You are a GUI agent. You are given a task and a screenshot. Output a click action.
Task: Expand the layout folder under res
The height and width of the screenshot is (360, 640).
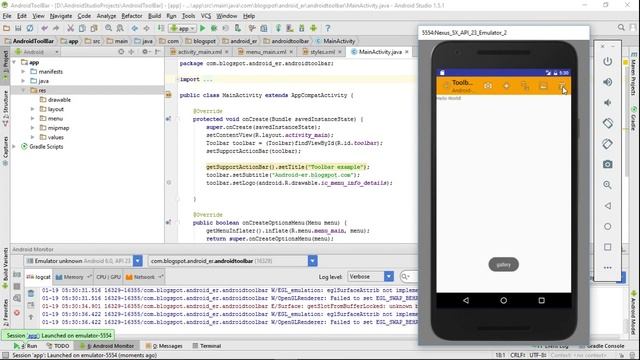point(33,109)
